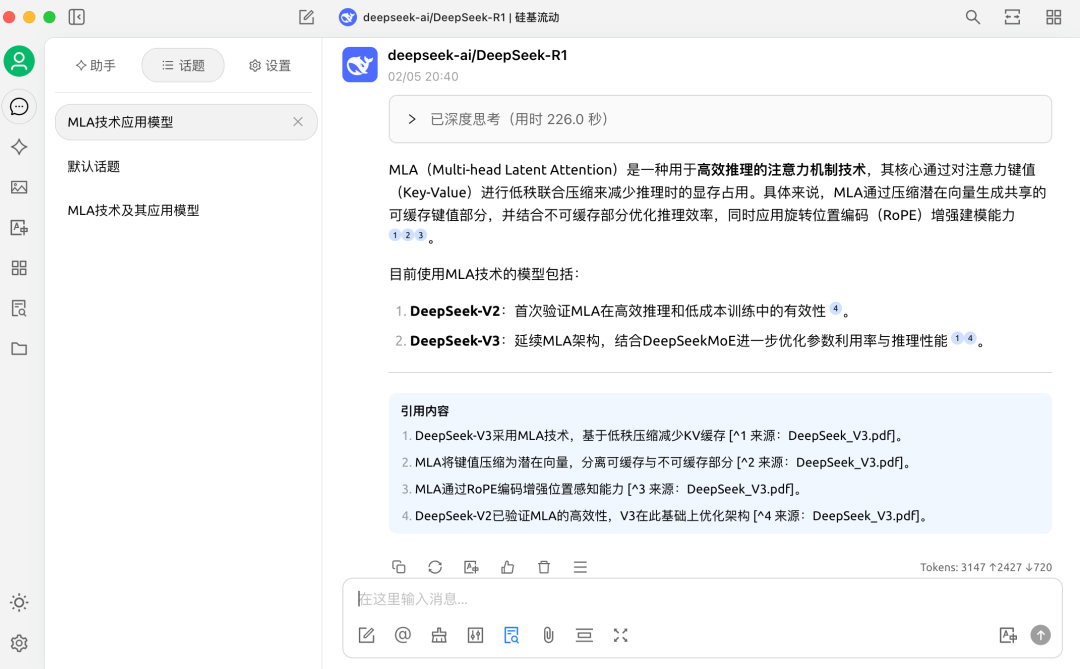Remove the MLA技术应用模型 topic with X
Viewport: 1080px width, 669px height.
coord(298,122)
